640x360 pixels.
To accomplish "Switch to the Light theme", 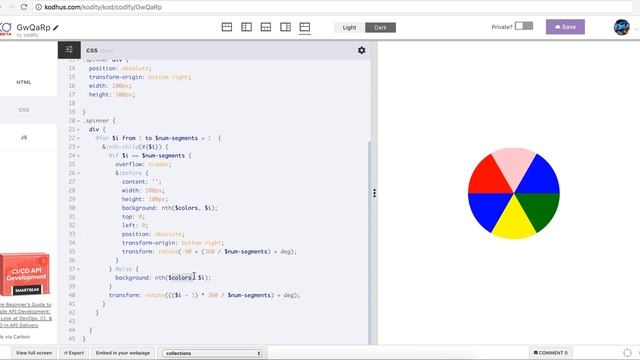I will [349, 27].
